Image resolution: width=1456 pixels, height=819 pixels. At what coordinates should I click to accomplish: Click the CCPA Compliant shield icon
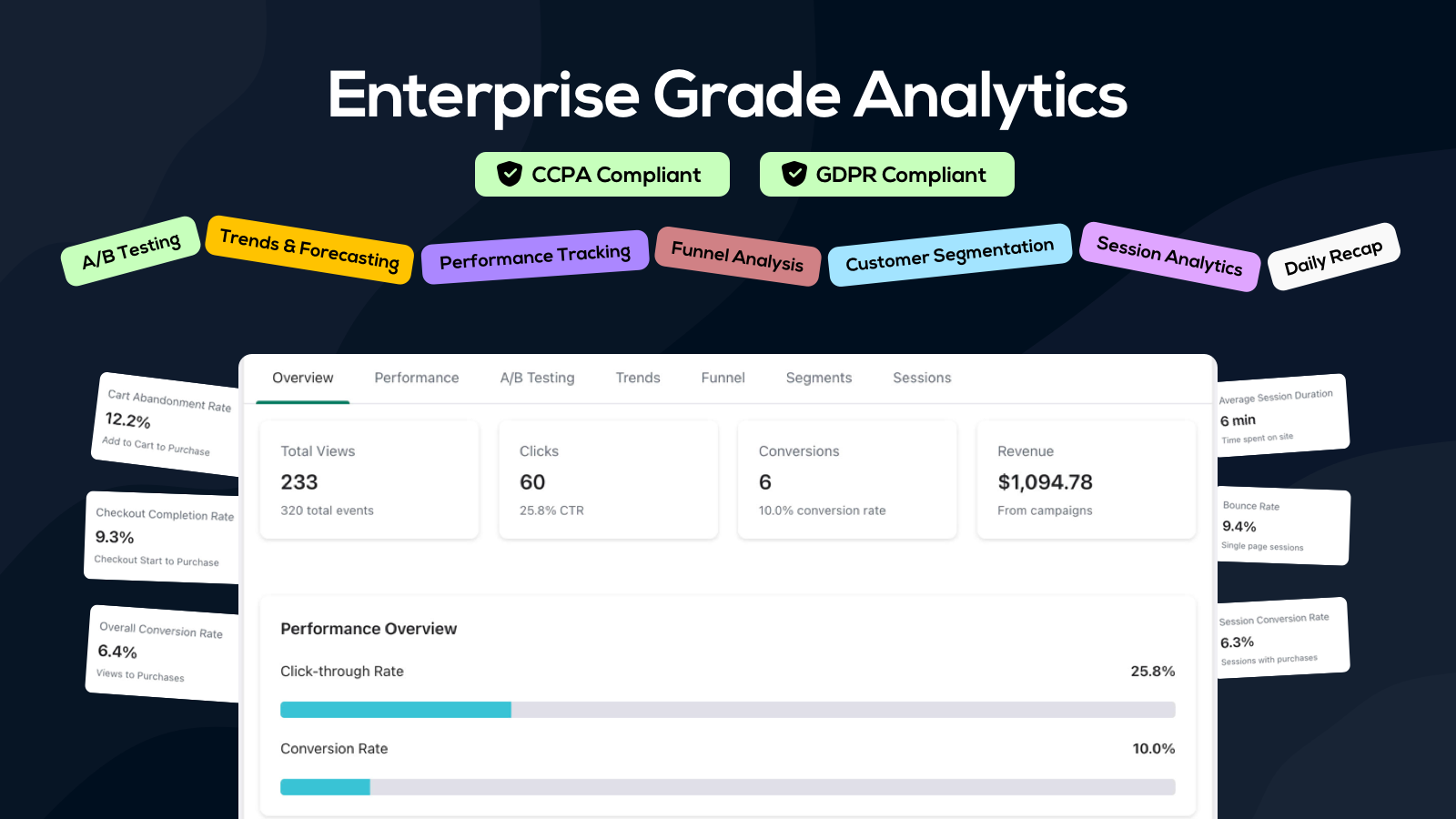pyautogui.click(x=510, y=174)
